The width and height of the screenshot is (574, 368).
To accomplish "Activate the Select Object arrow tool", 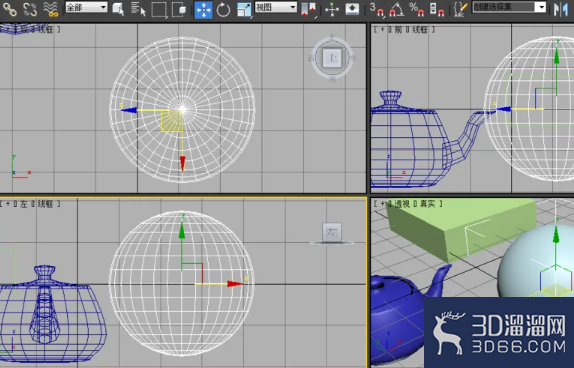I will click(118, 9).
